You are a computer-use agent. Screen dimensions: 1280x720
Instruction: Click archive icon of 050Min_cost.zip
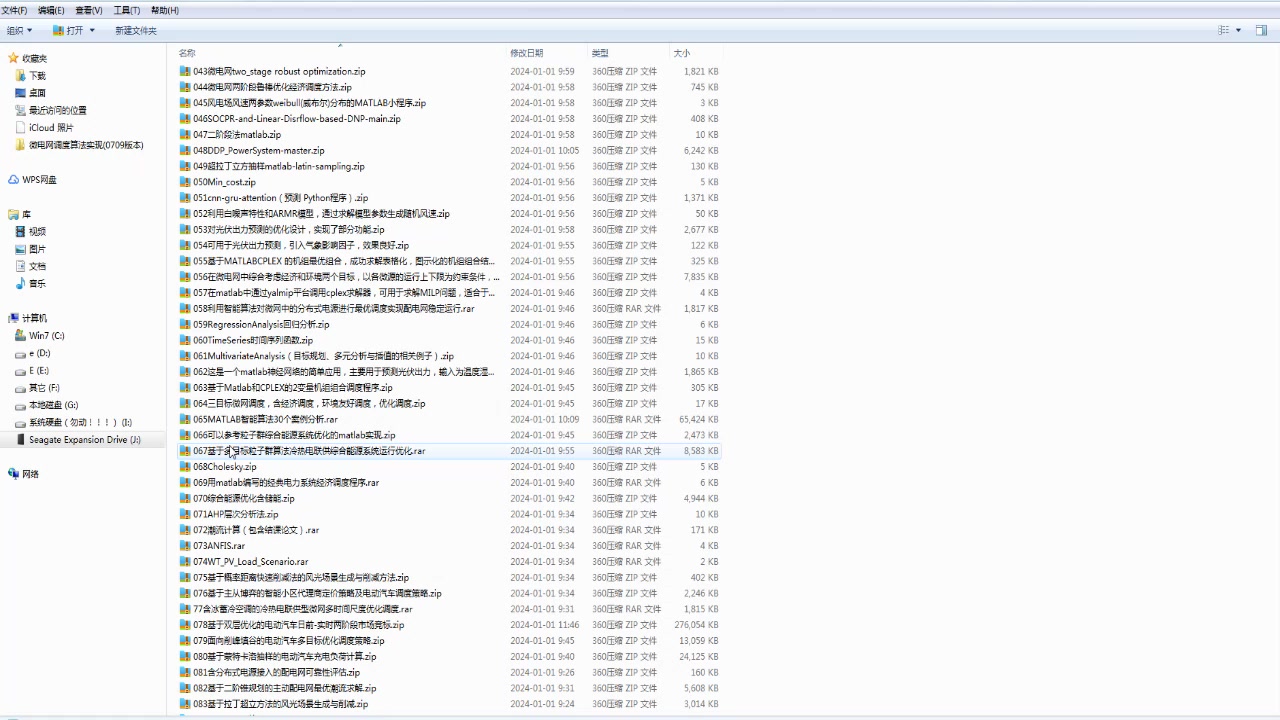(x=185, y=182)
